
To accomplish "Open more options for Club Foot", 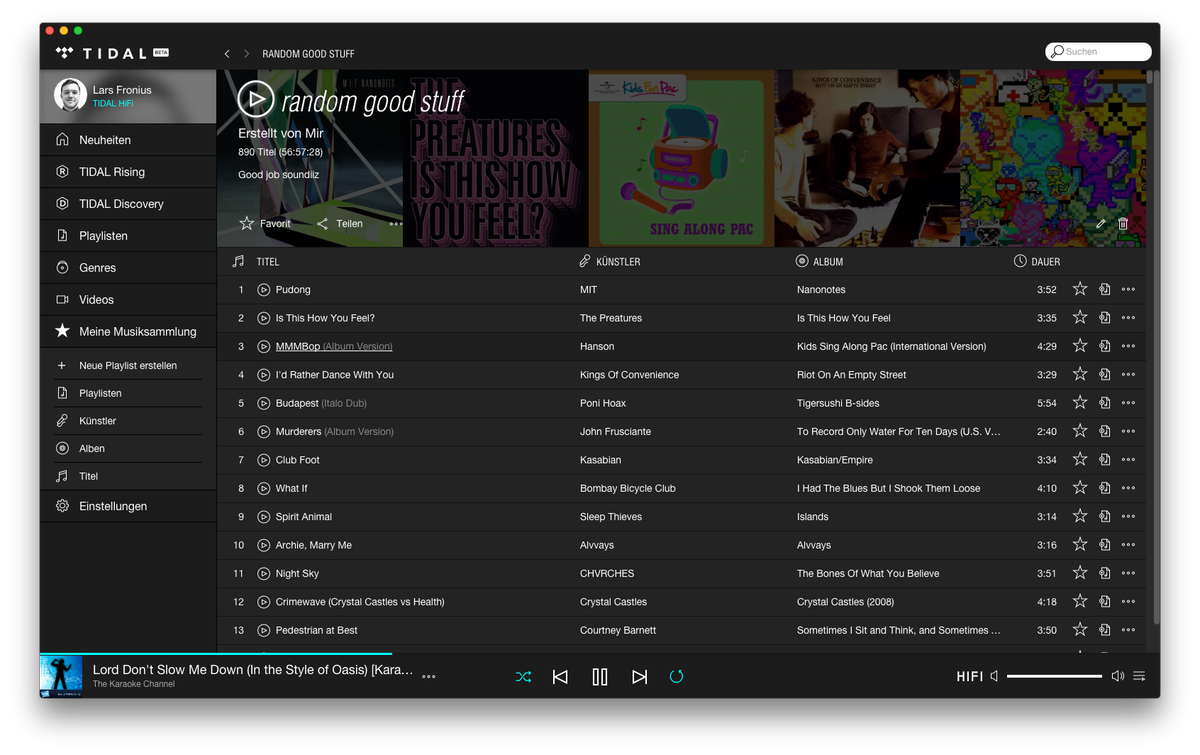I will pos(1128,460).
